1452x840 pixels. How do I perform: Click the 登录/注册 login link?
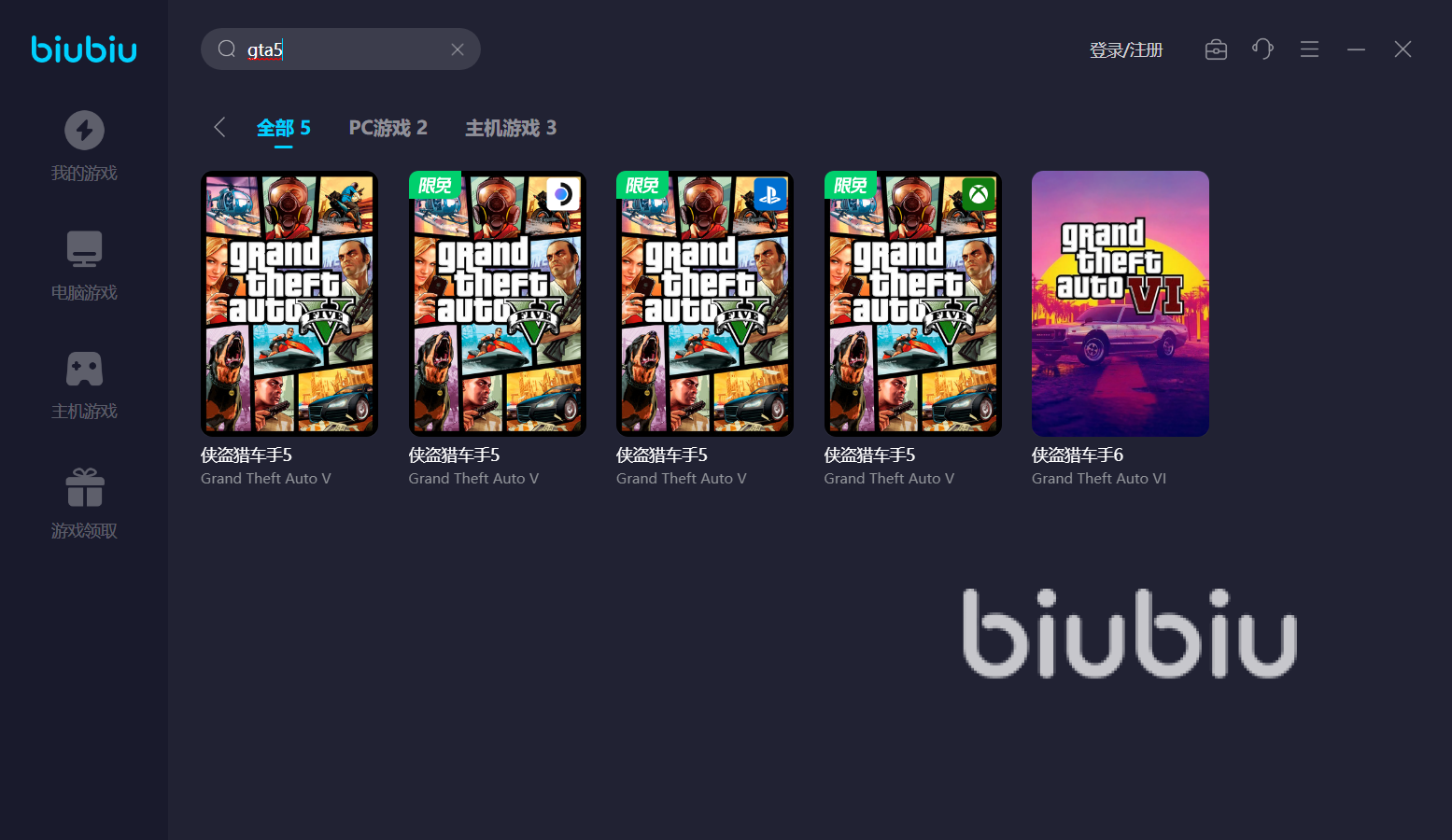tap(1126, 50)
